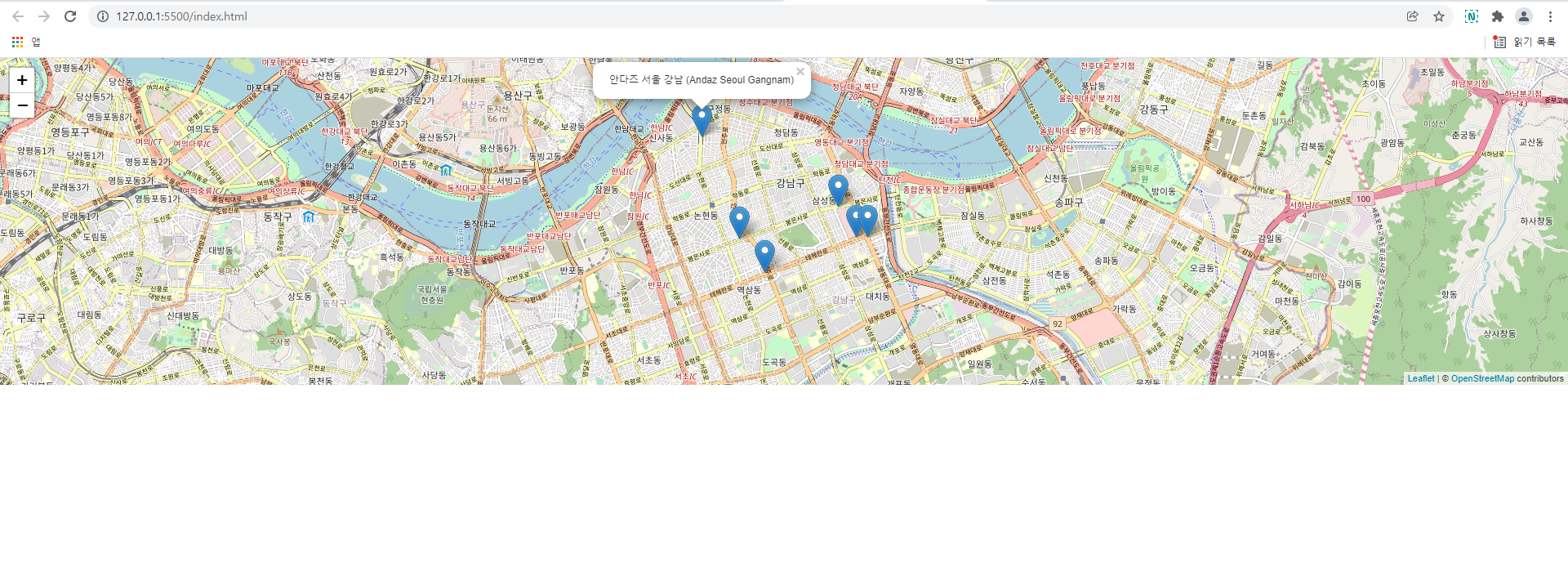Open the Extensions puzzle menu

point(1498,16)
